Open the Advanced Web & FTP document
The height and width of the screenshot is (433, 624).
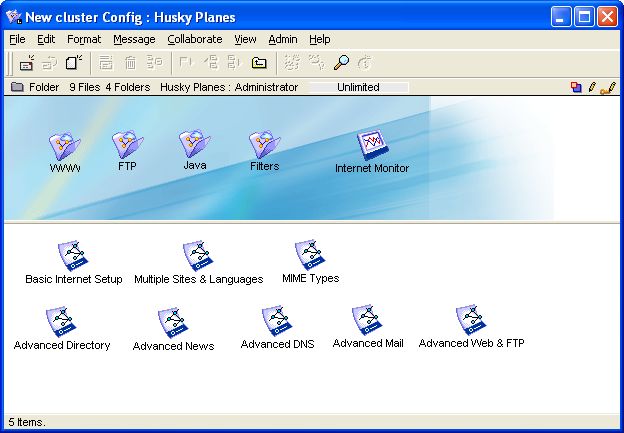click(x=471, y=321)
